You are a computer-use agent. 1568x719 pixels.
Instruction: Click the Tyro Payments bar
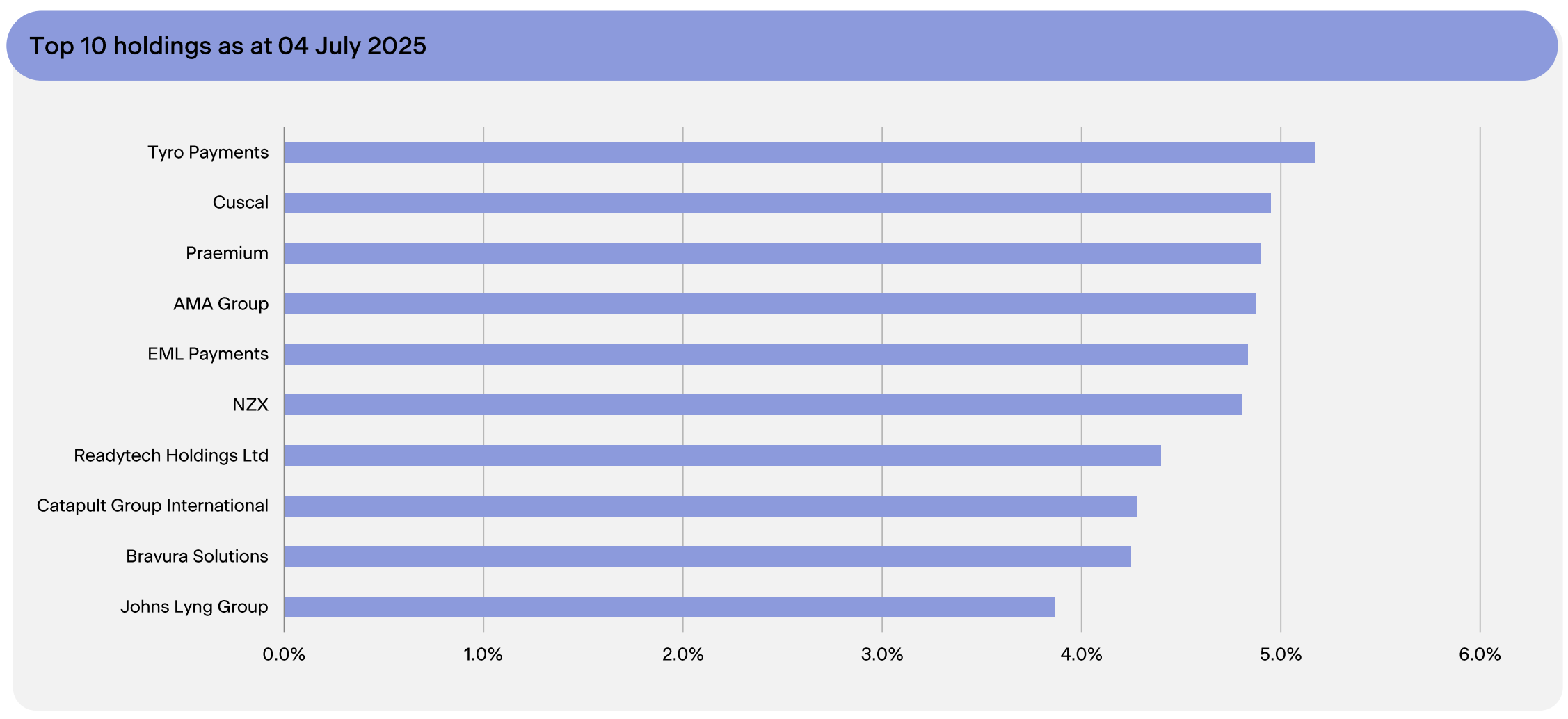tap(799, 152)
